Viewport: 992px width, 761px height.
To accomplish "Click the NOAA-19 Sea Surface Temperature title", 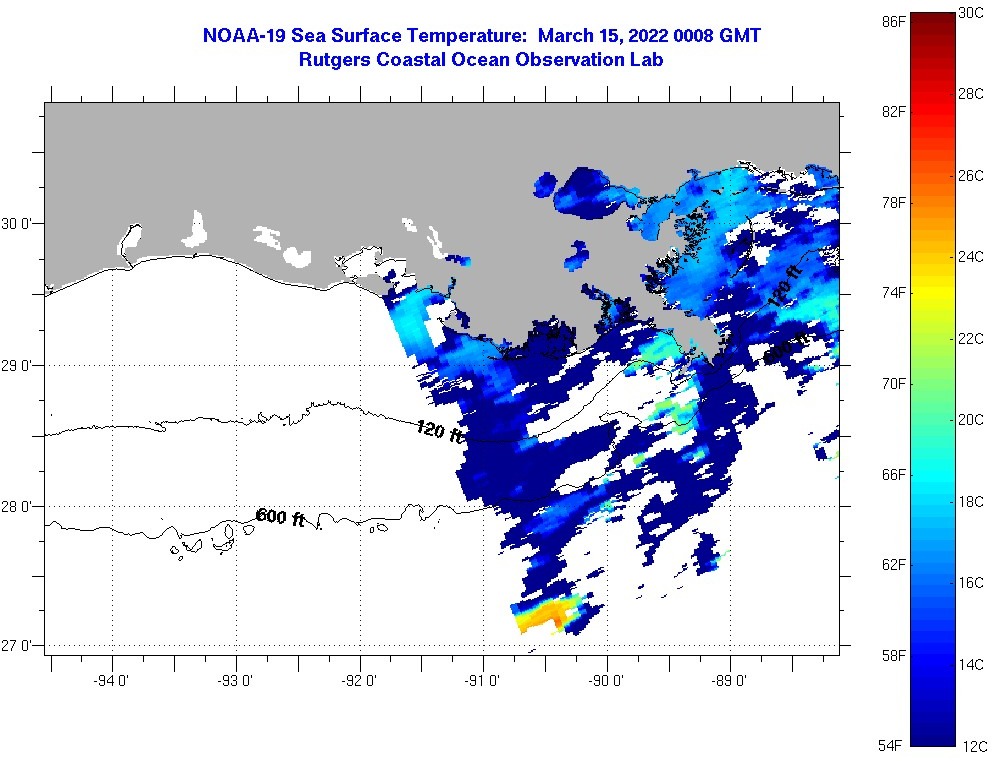I will [x=481, y=35].
